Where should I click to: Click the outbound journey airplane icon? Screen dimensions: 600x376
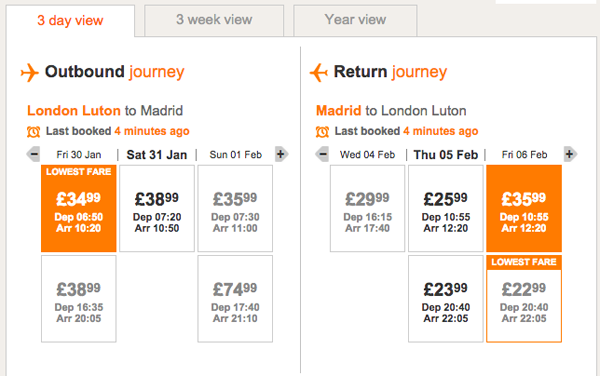[30, 72]
